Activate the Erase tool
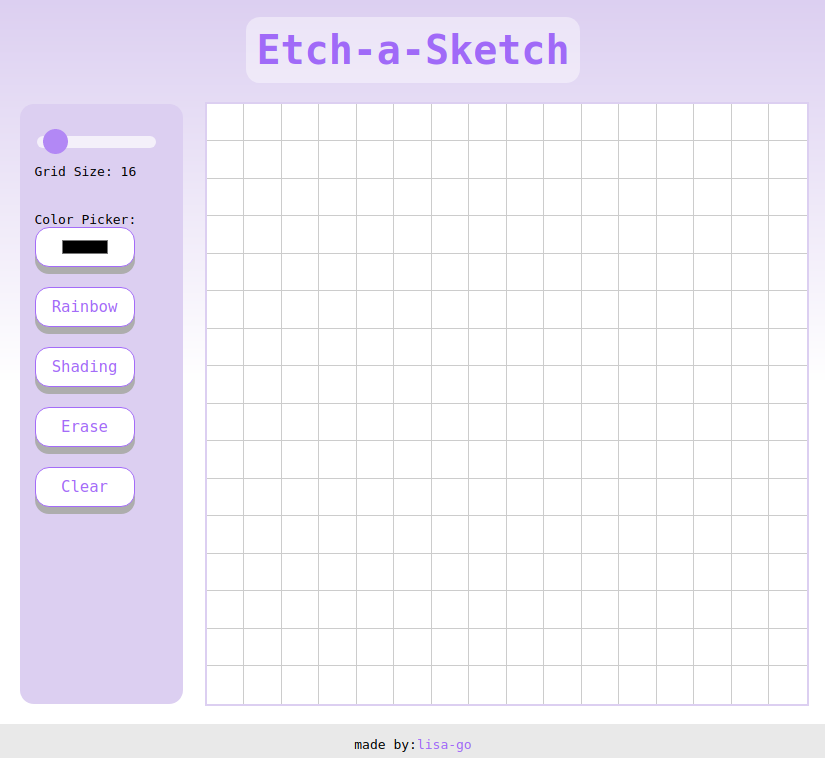Image resolution: width=825 pixels, height=758 pixels. (84, 427)
